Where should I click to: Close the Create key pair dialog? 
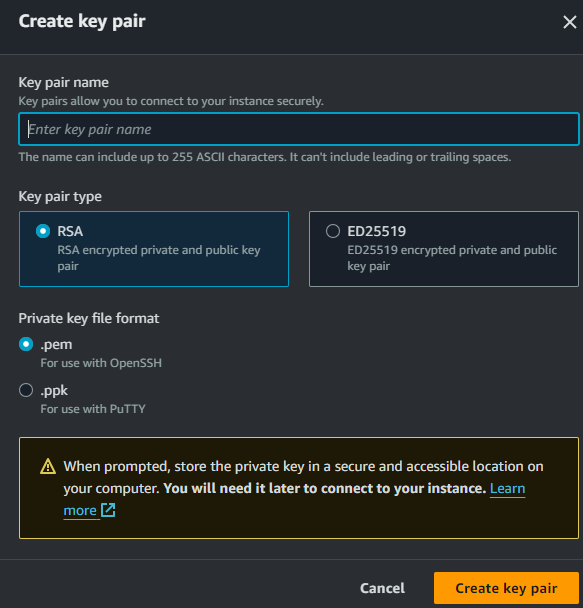(569, 22)
